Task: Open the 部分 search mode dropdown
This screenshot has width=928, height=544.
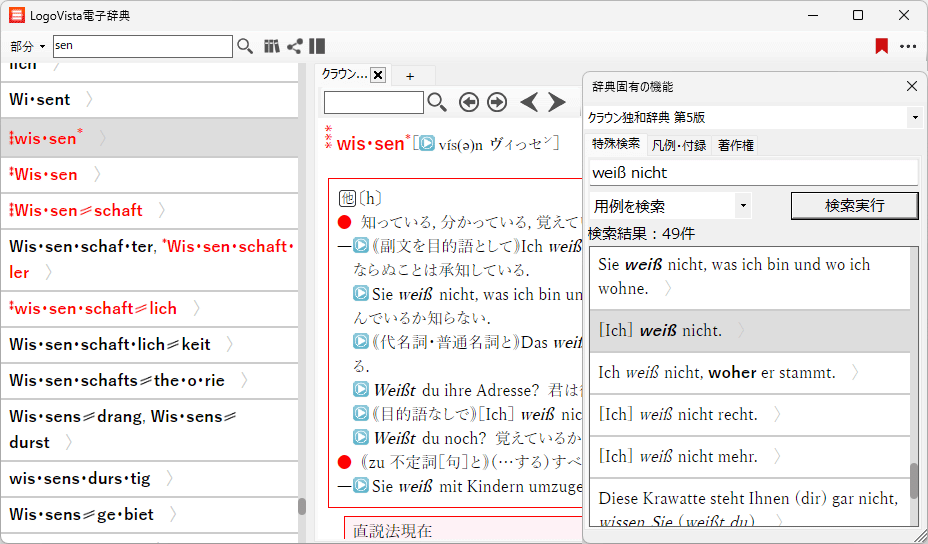Action: 28,47
